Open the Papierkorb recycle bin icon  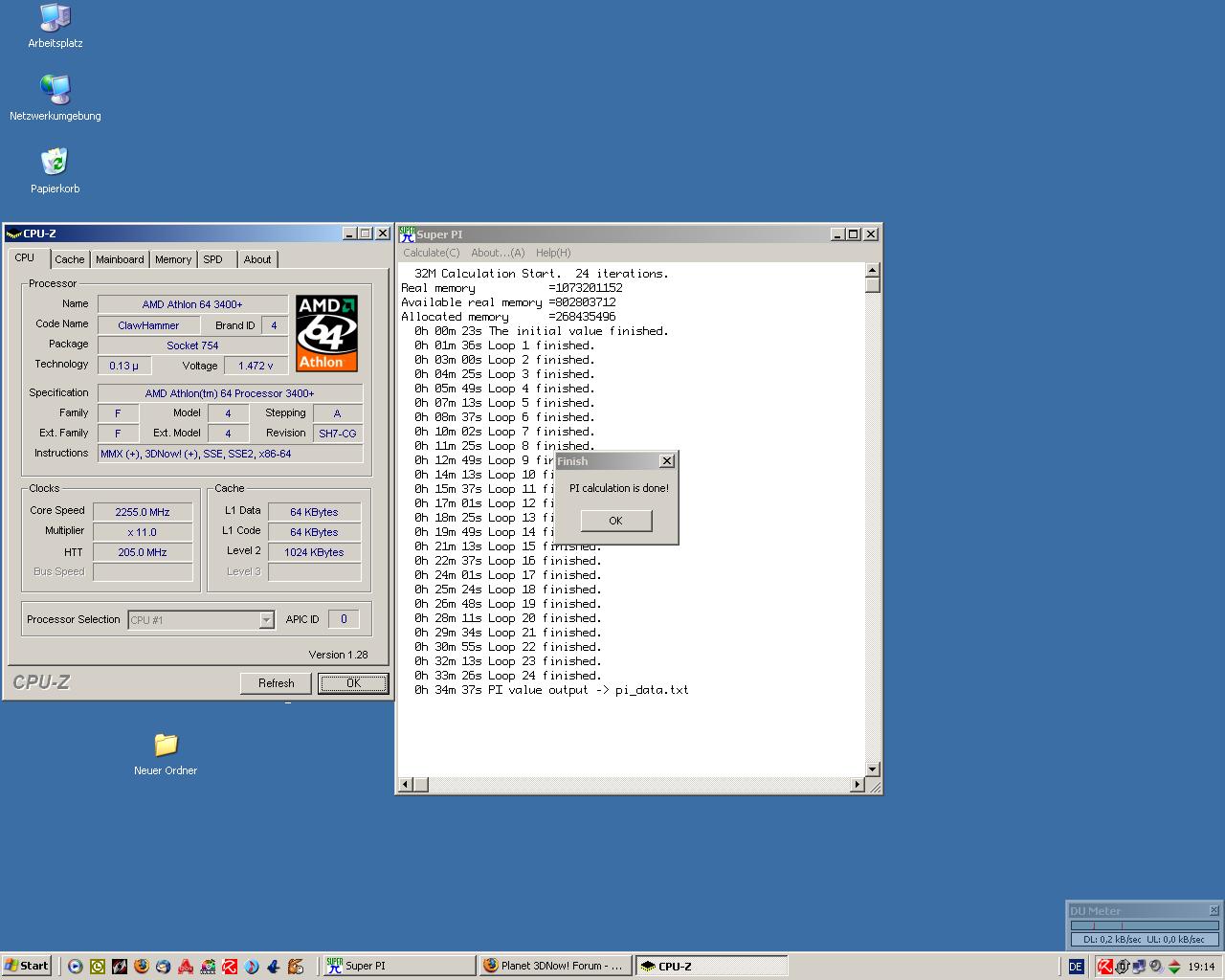point(55,170)
